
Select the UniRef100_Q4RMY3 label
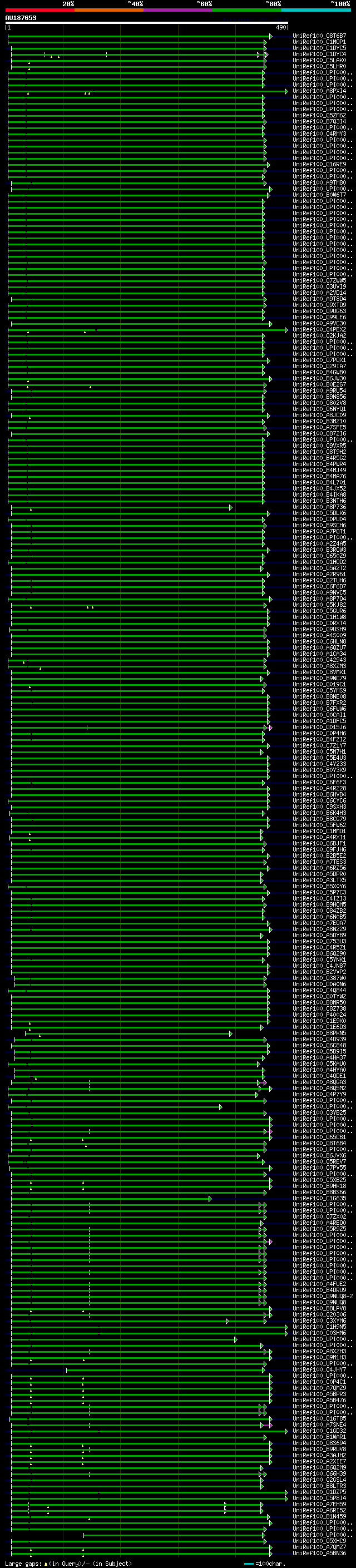[x=319, y=134]
